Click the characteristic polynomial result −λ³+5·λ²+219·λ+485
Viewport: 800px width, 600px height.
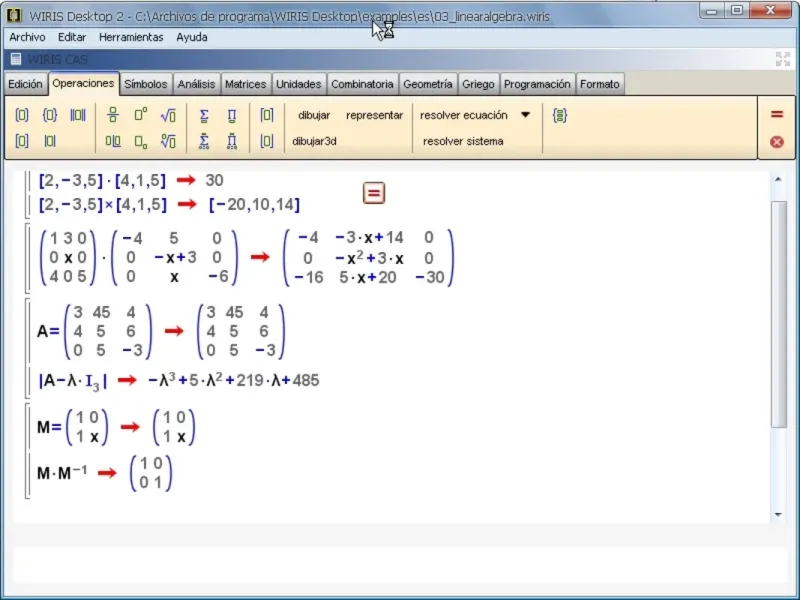[x=234, y=380]
